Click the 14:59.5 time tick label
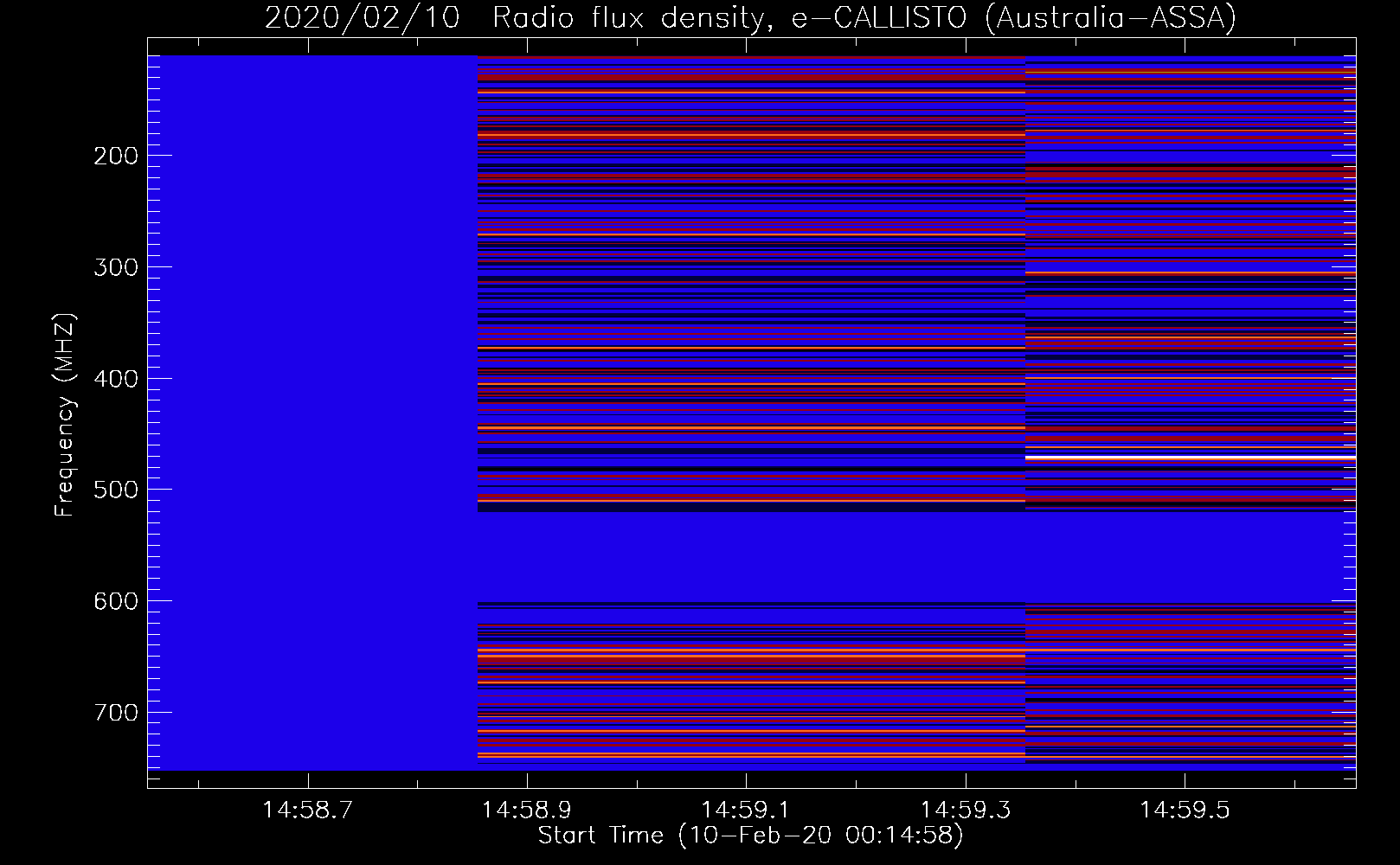The height and width of the screenshot is (865, 1400). (1184, 811)
